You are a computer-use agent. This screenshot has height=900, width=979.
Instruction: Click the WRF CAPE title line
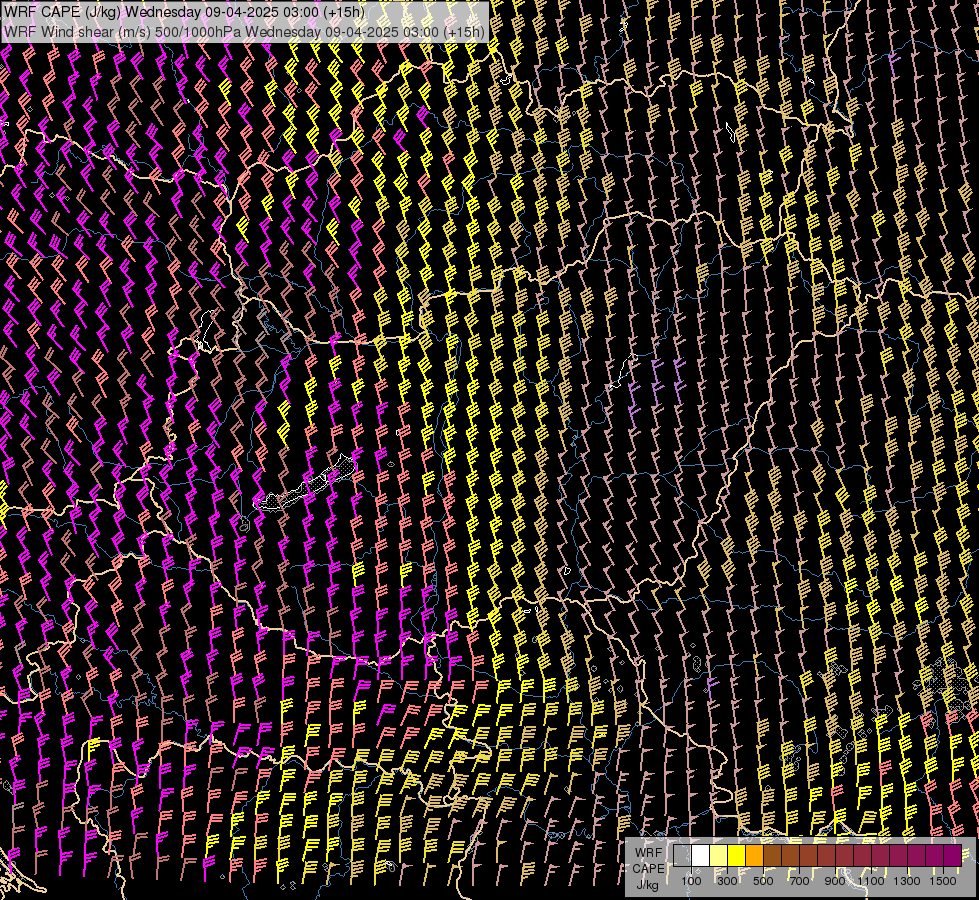184,12
